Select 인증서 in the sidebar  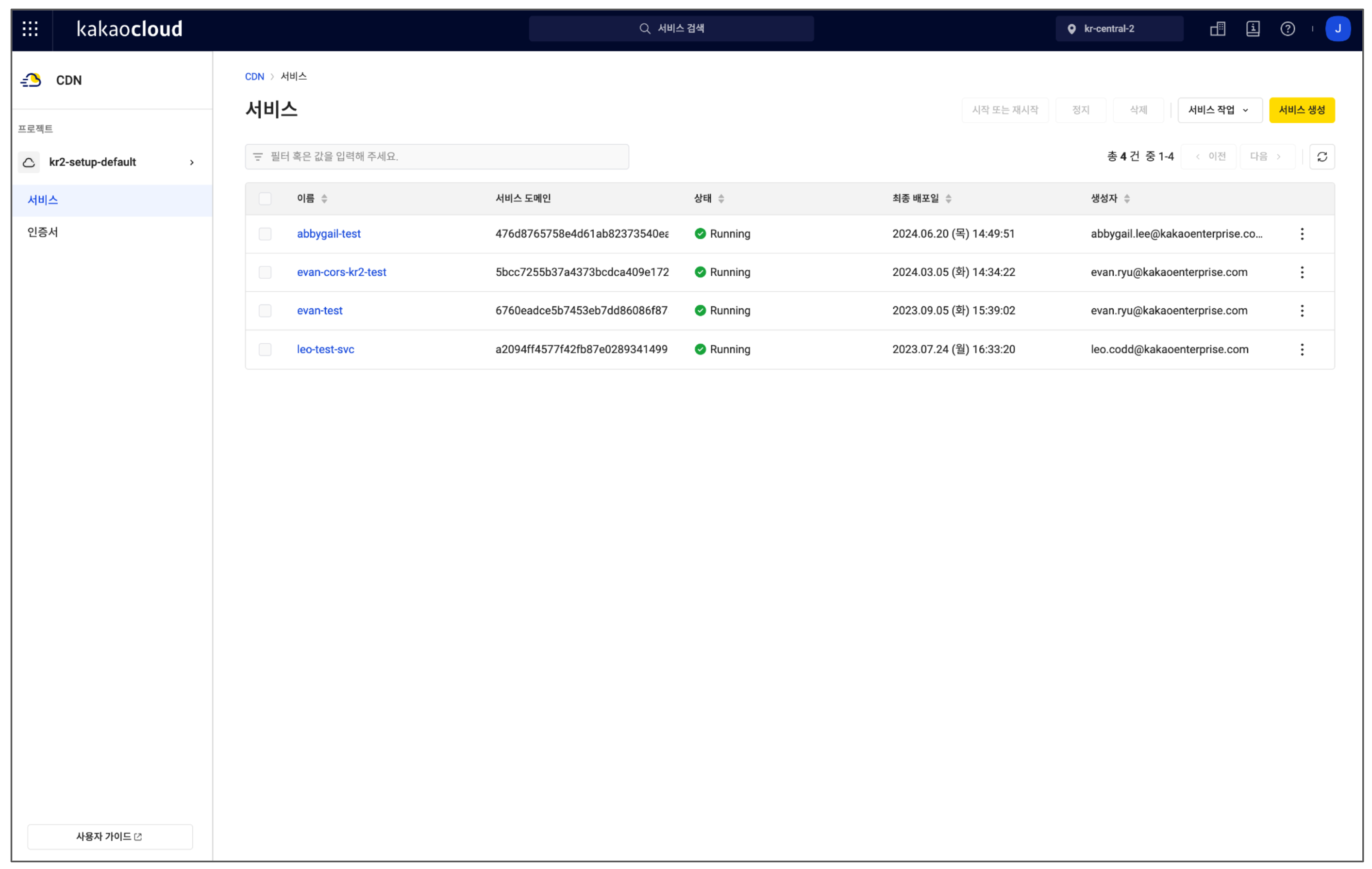tap(112, 232)
